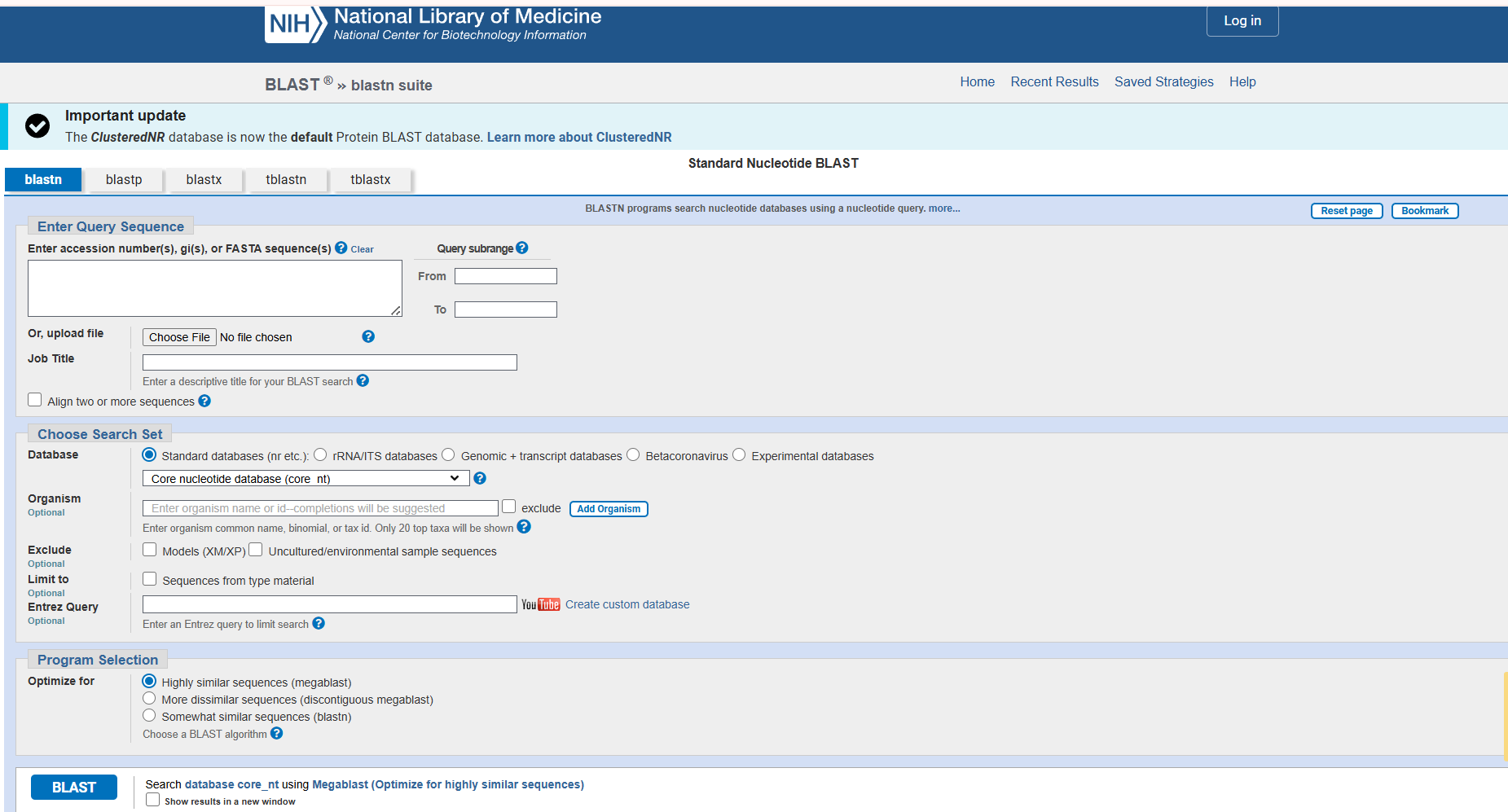Click the Organism name input field

320,508
